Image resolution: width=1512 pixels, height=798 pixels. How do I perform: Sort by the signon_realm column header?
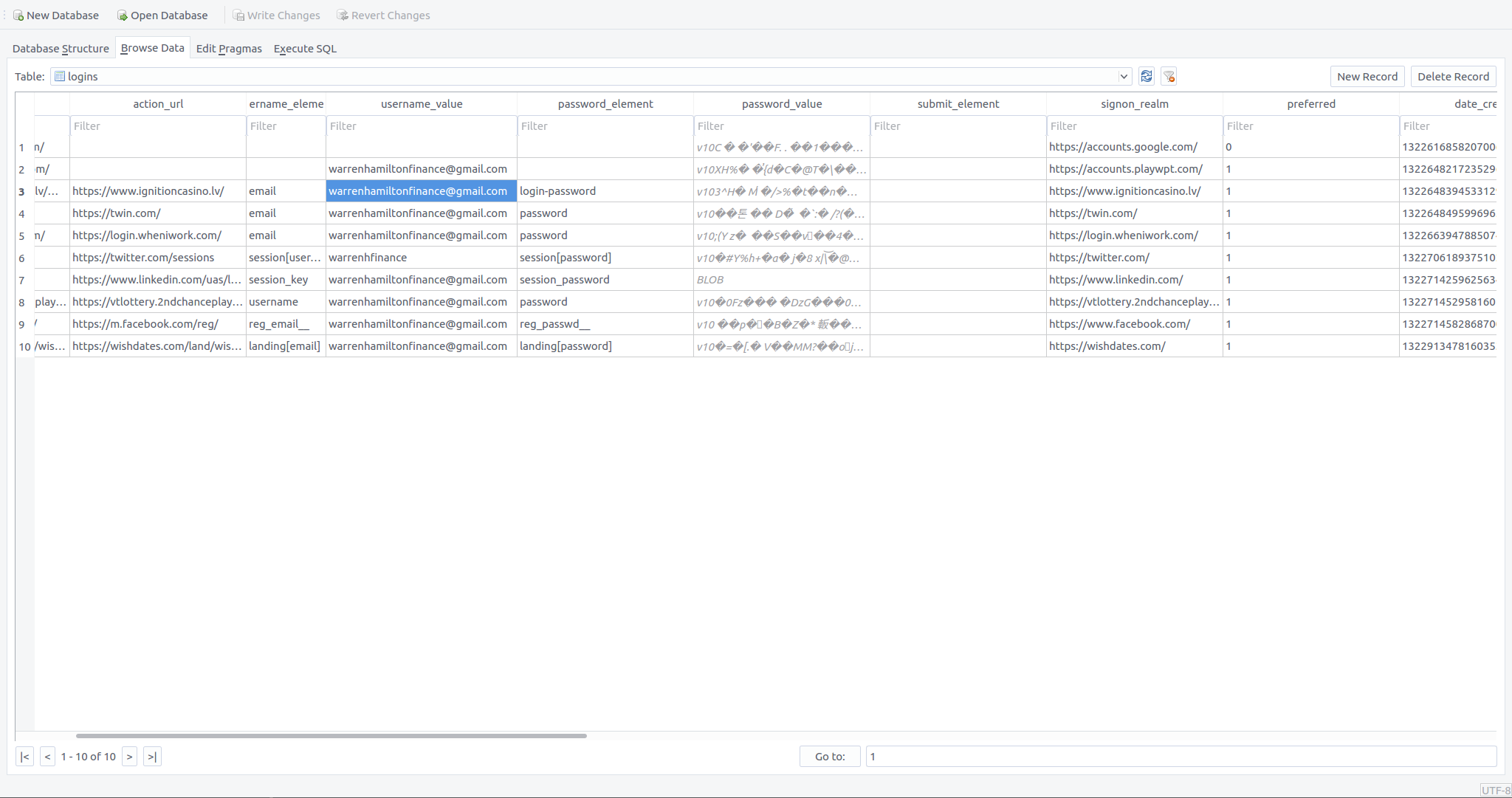click(1134, 104)
